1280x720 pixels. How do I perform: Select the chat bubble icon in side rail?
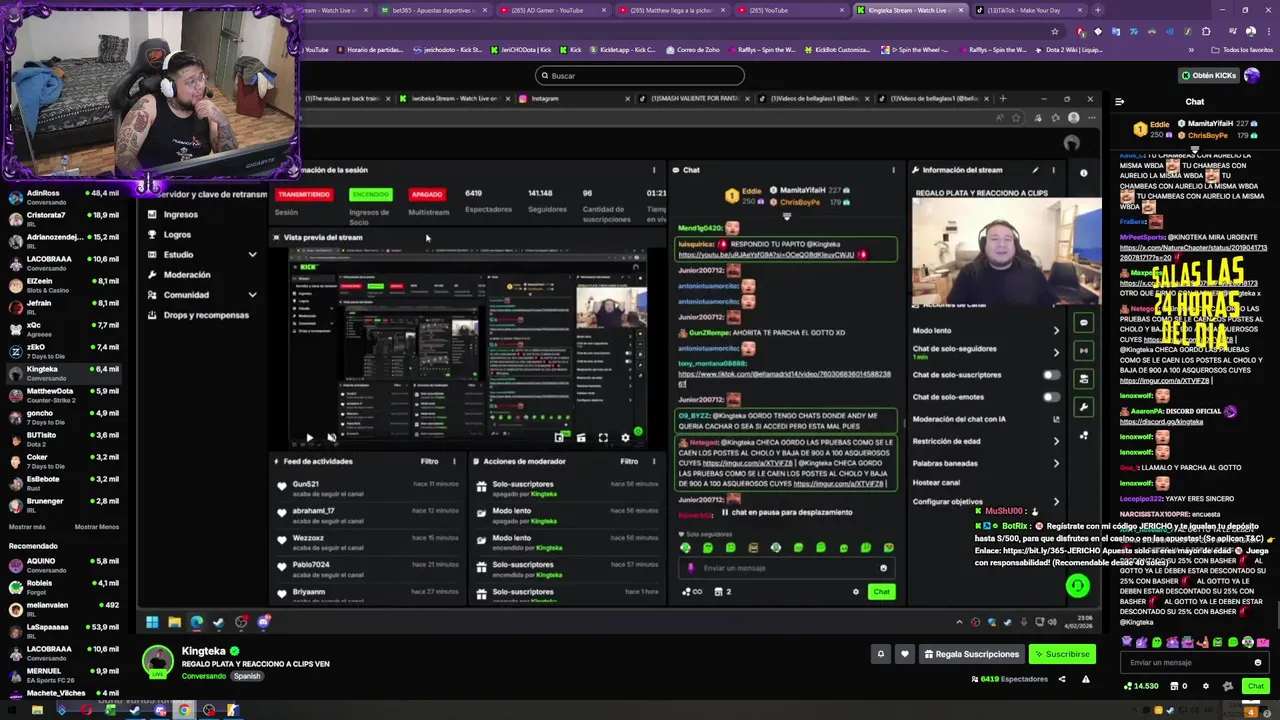tap(1084, 323)
